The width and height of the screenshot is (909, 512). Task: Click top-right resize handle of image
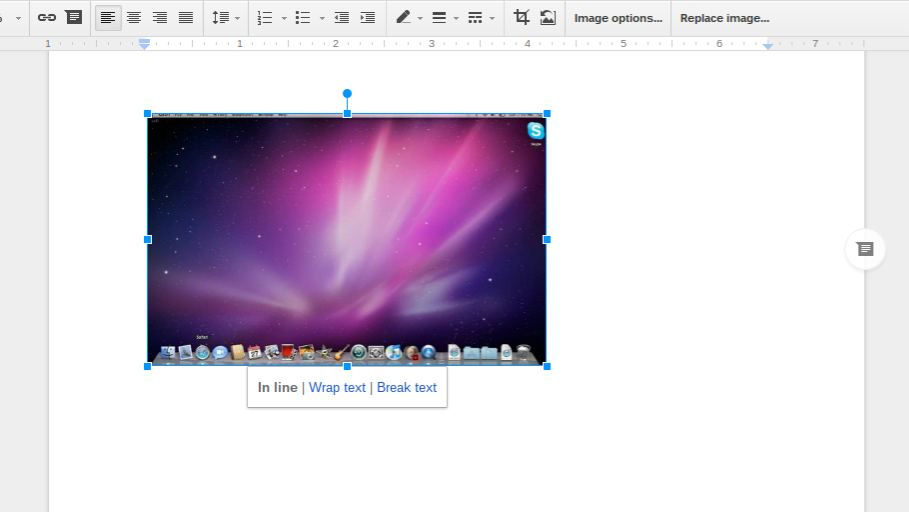click(x=547, y=114)
